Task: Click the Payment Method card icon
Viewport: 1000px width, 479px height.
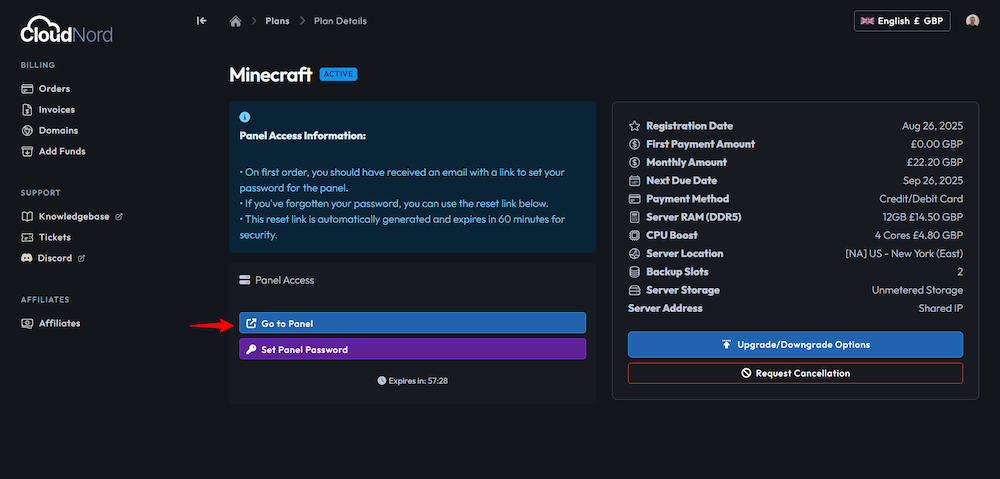Action: (x=634, y=199)
